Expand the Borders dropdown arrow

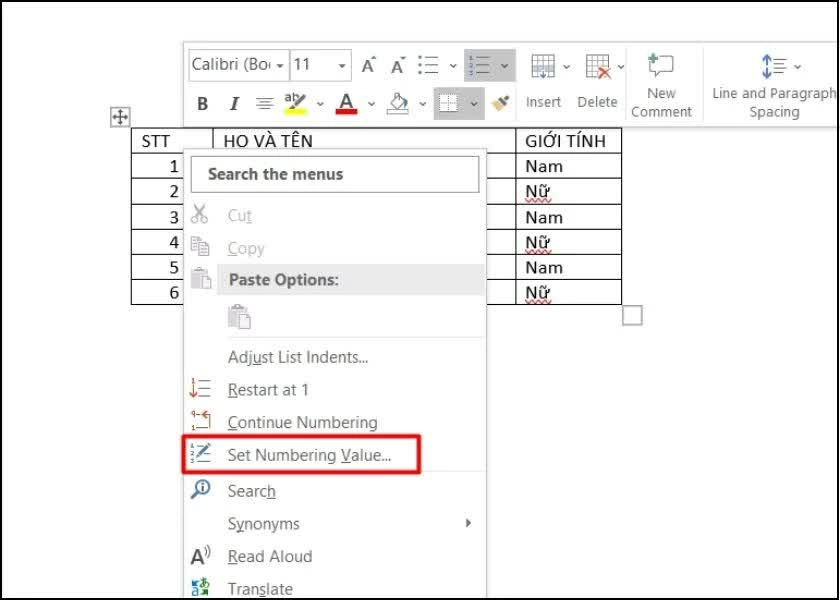[474, 103]
